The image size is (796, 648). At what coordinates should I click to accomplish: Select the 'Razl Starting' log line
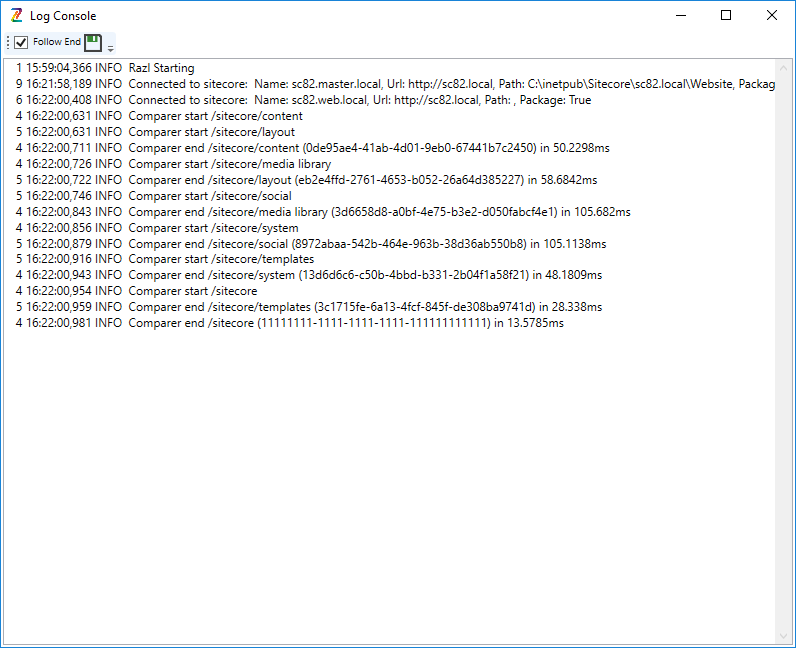point(105,68)
